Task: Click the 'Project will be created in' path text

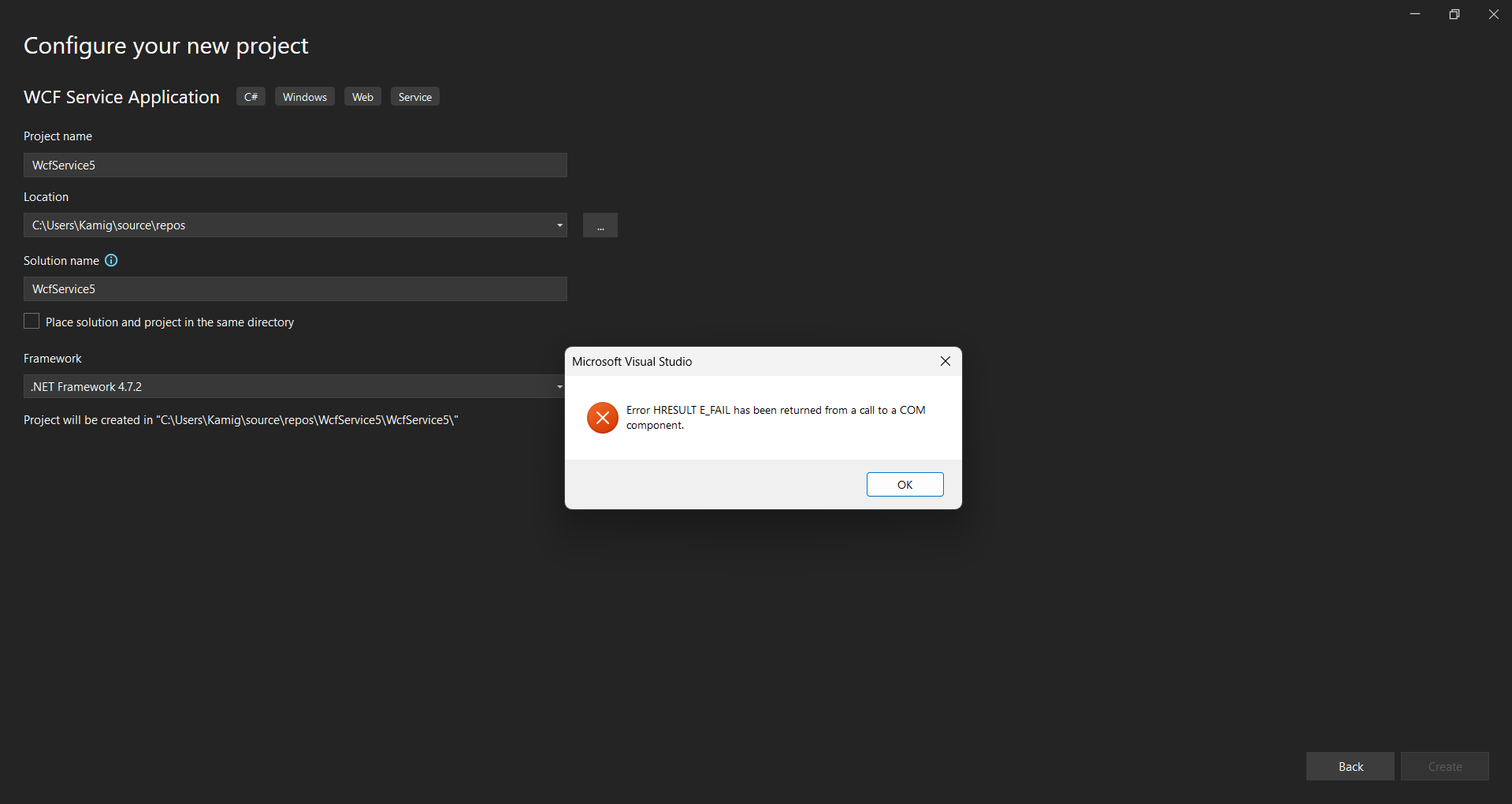Action: point(241,420)
